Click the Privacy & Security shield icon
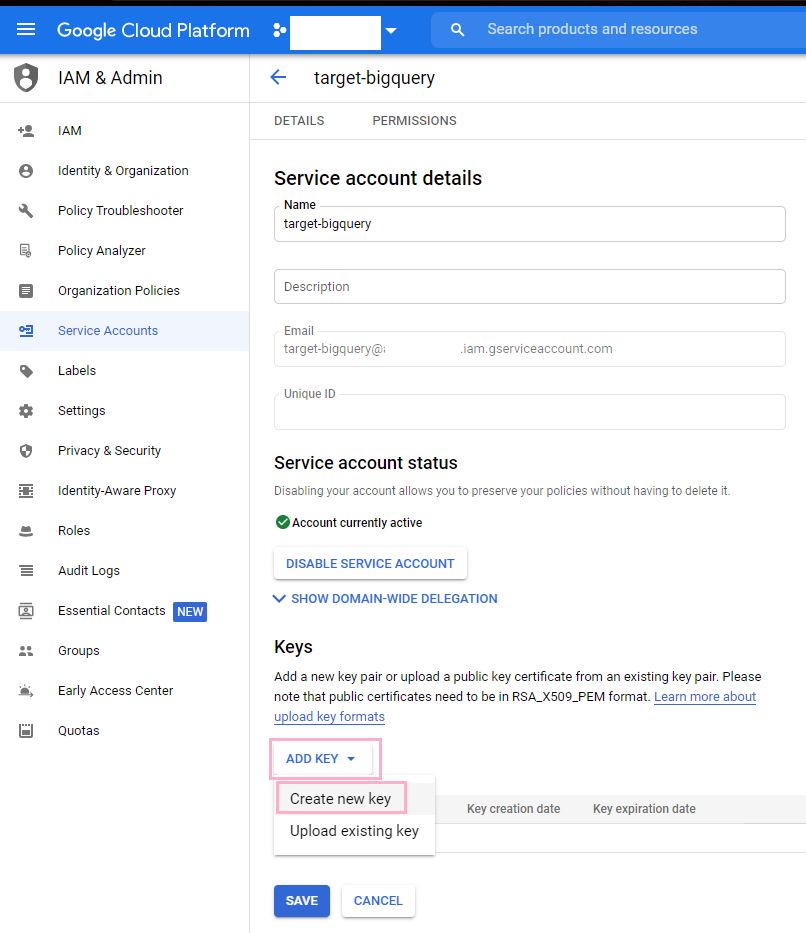This screenshot has height=933, width=806. click(x=26, y=450)
